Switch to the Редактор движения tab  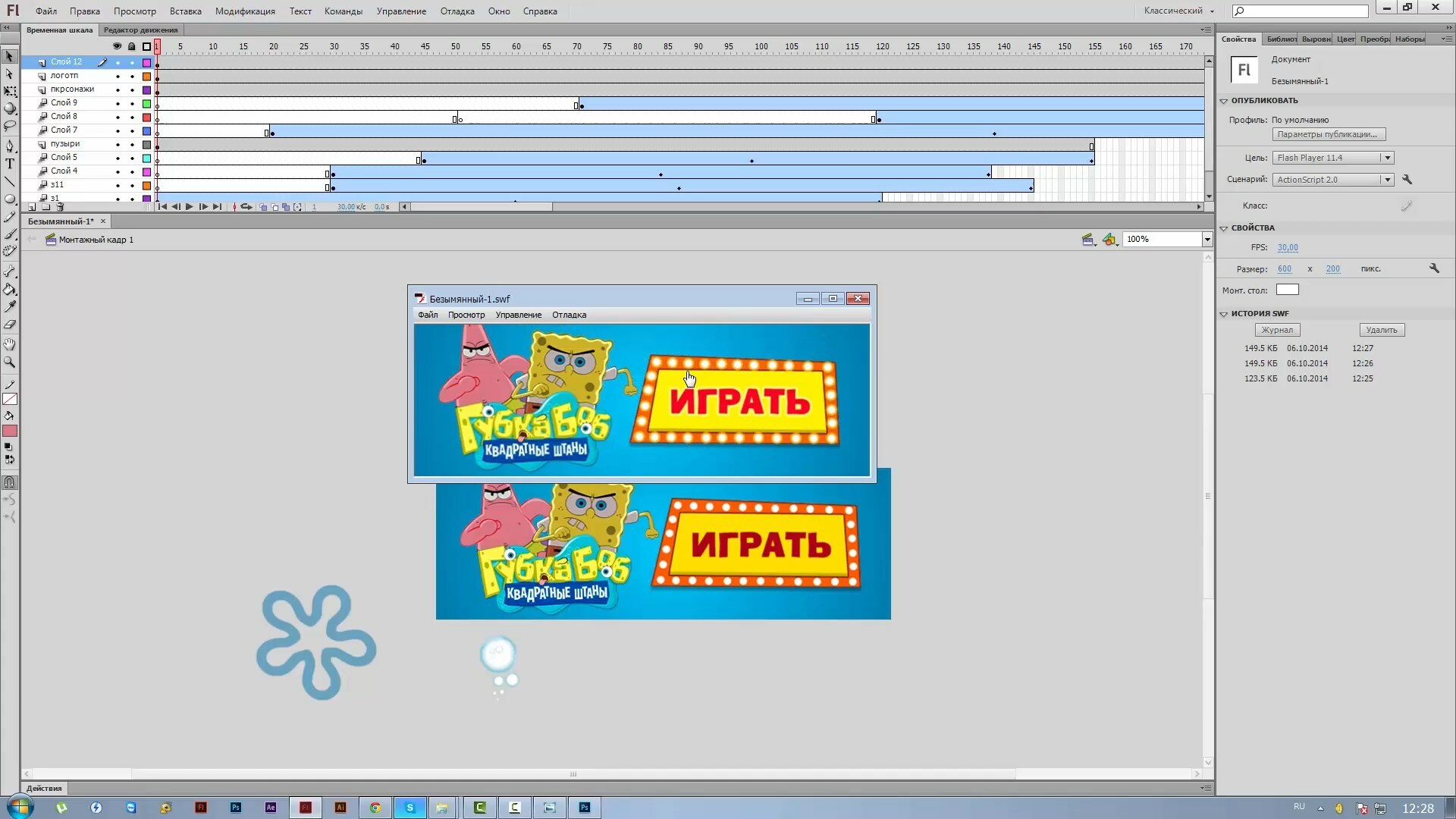point(141,30)
